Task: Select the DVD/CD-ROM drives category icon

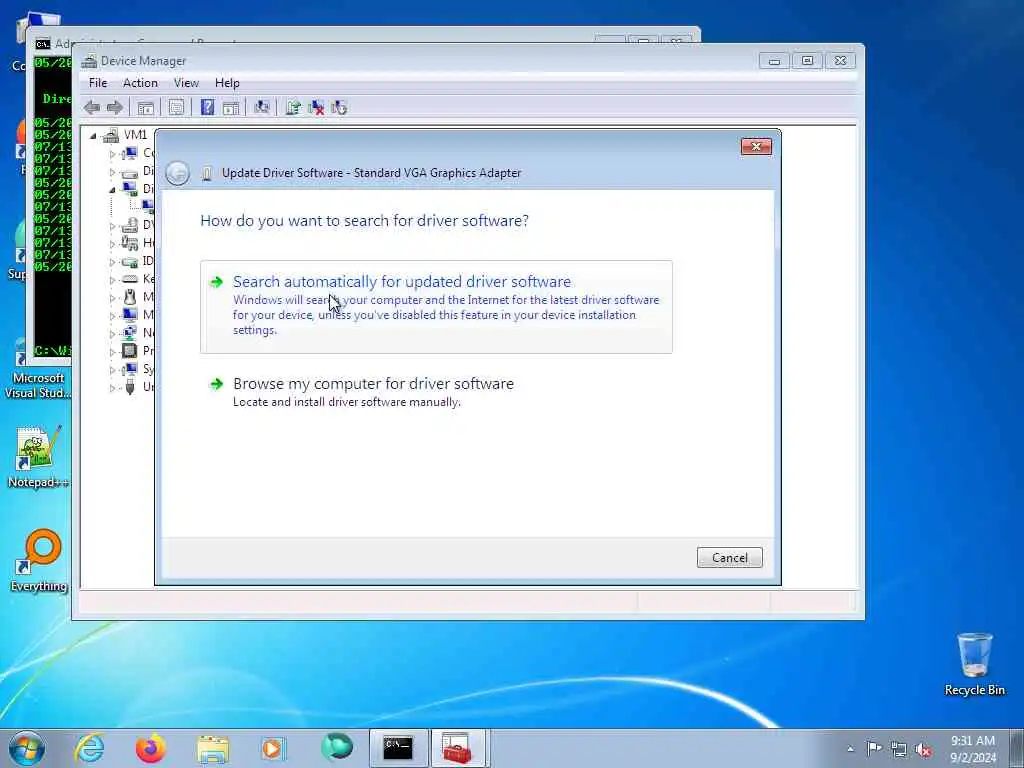Action: click(x=130, y=225)
